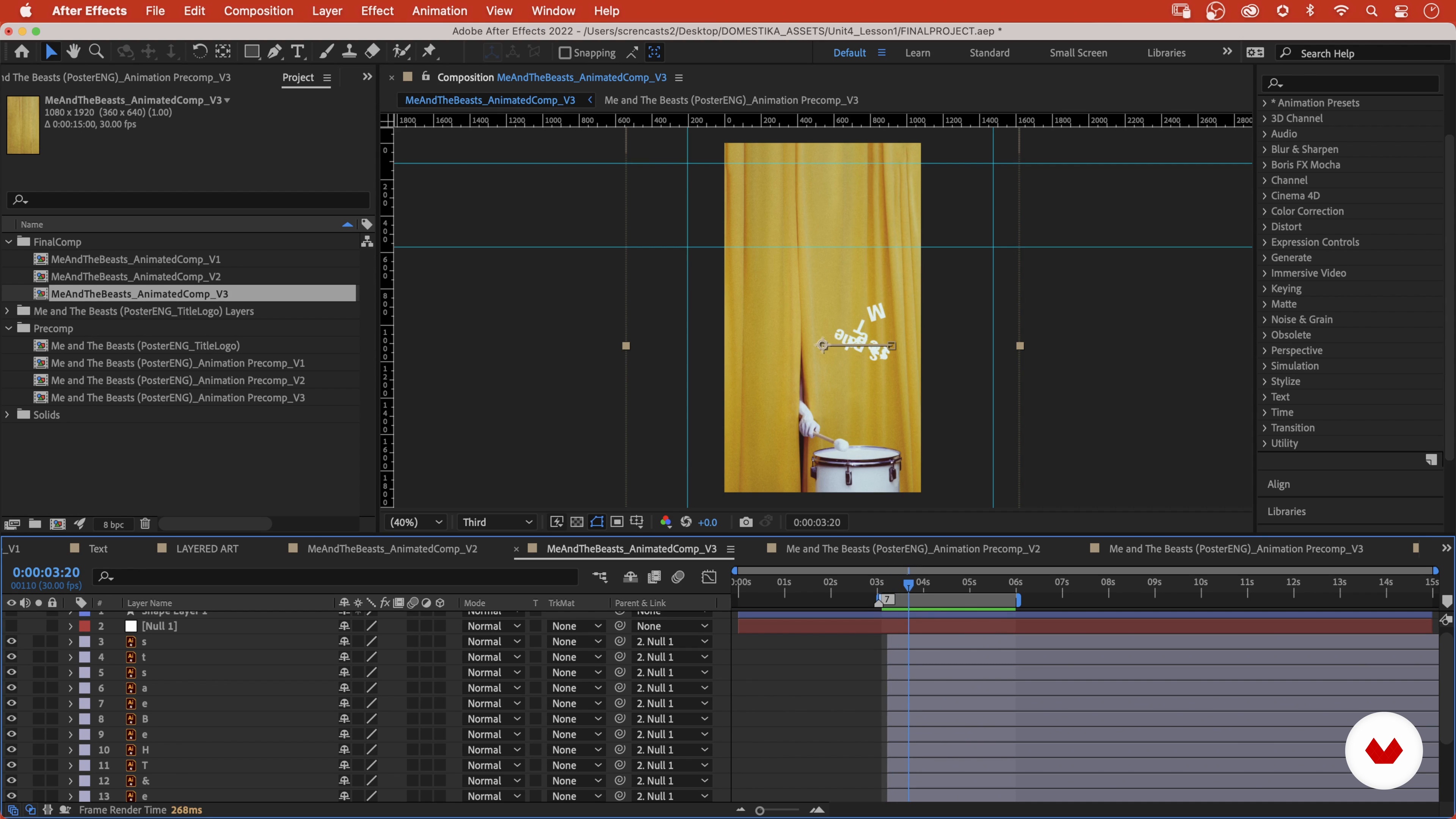Click the timeline zoom slider handle
The width and height of the screenshot is (1456, 819).
[x=759, y=811]
